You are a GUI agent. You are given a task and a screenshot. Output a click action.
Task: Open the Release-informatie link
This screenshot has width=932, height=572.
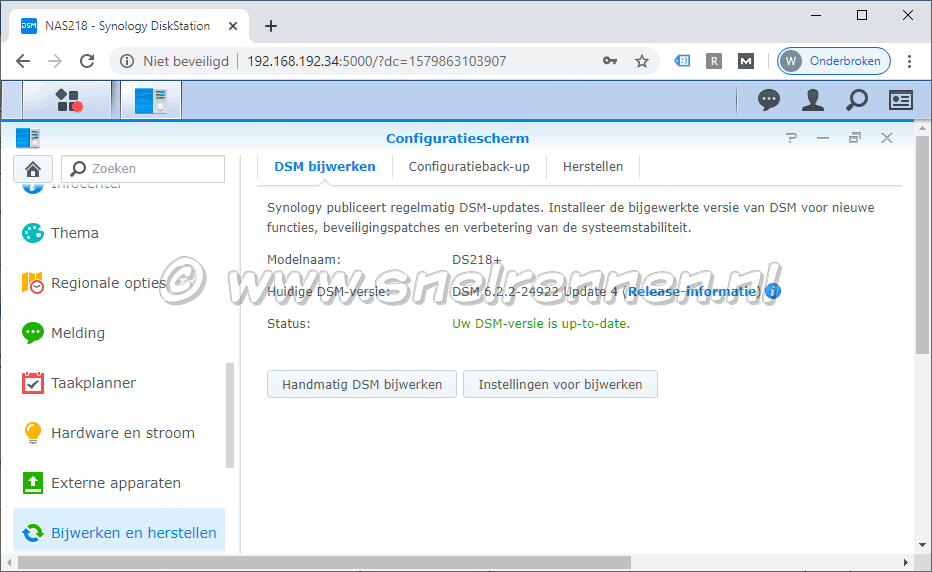692,291
